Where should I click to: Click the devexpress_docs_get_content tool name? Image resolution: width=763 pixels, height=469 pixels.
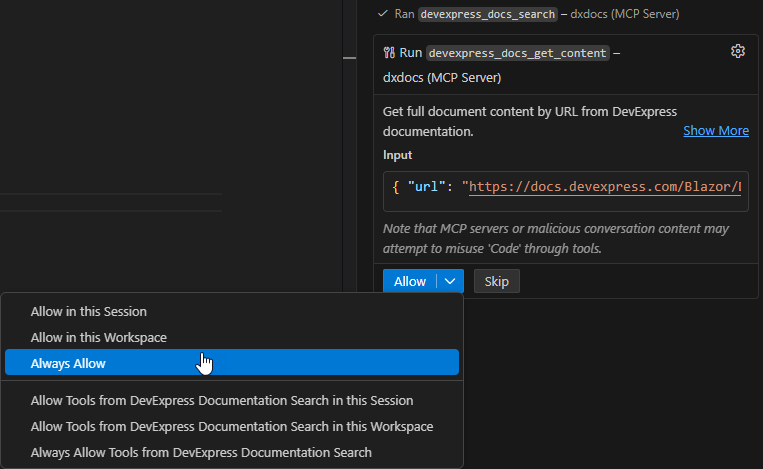[518, 53]
